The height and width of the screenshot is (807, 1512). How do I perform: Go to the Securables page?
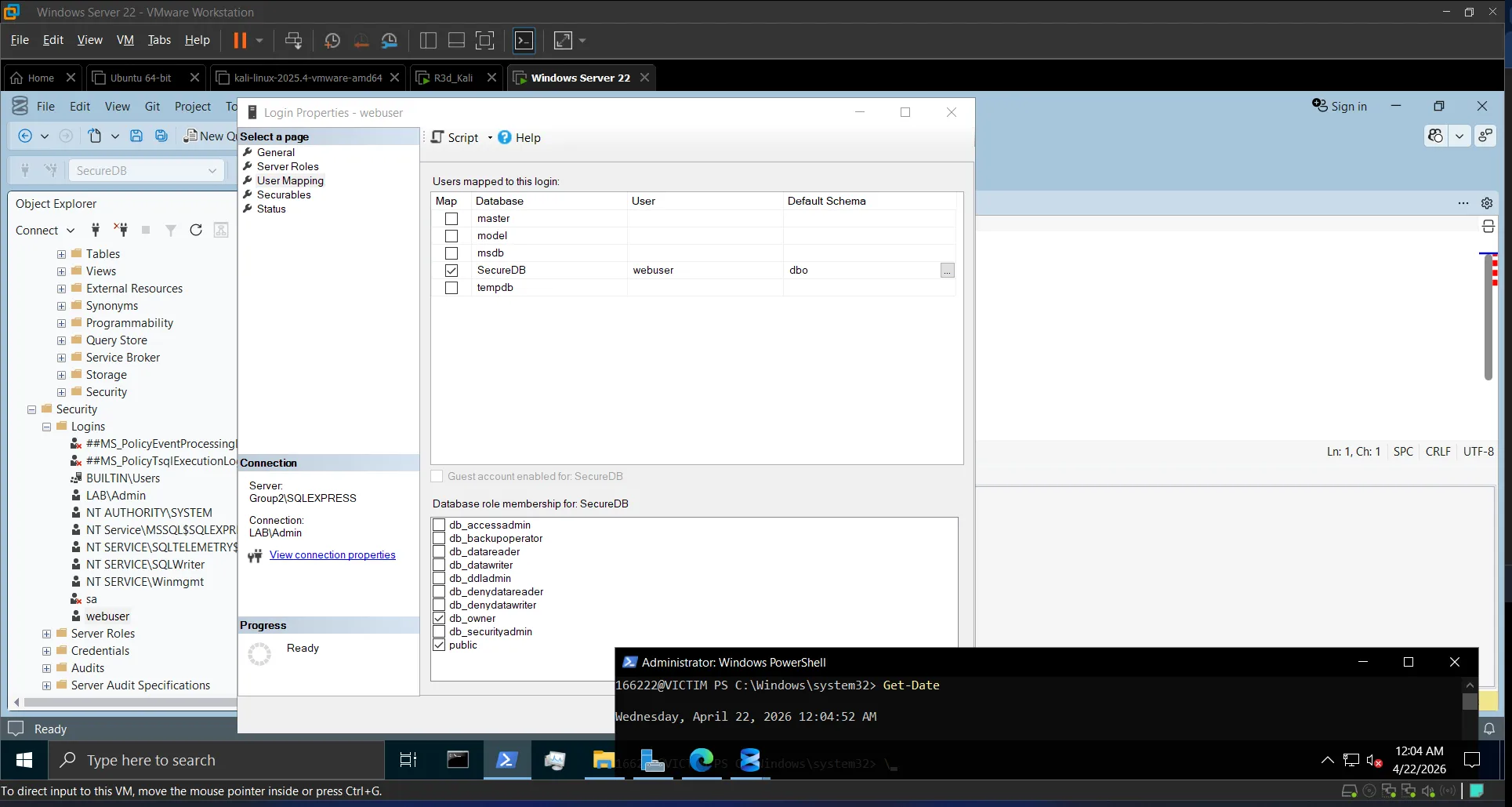[284, 194]
